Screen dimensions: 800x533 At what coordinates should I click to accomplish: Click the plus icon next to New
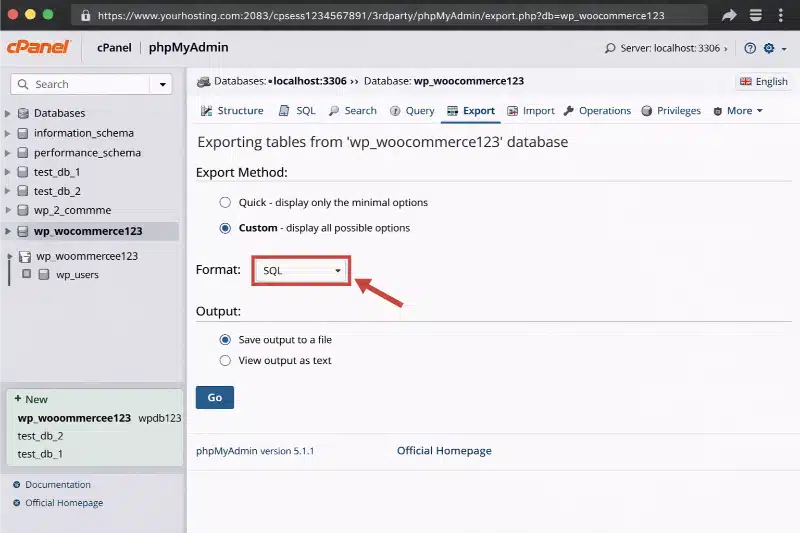[18, 398]
